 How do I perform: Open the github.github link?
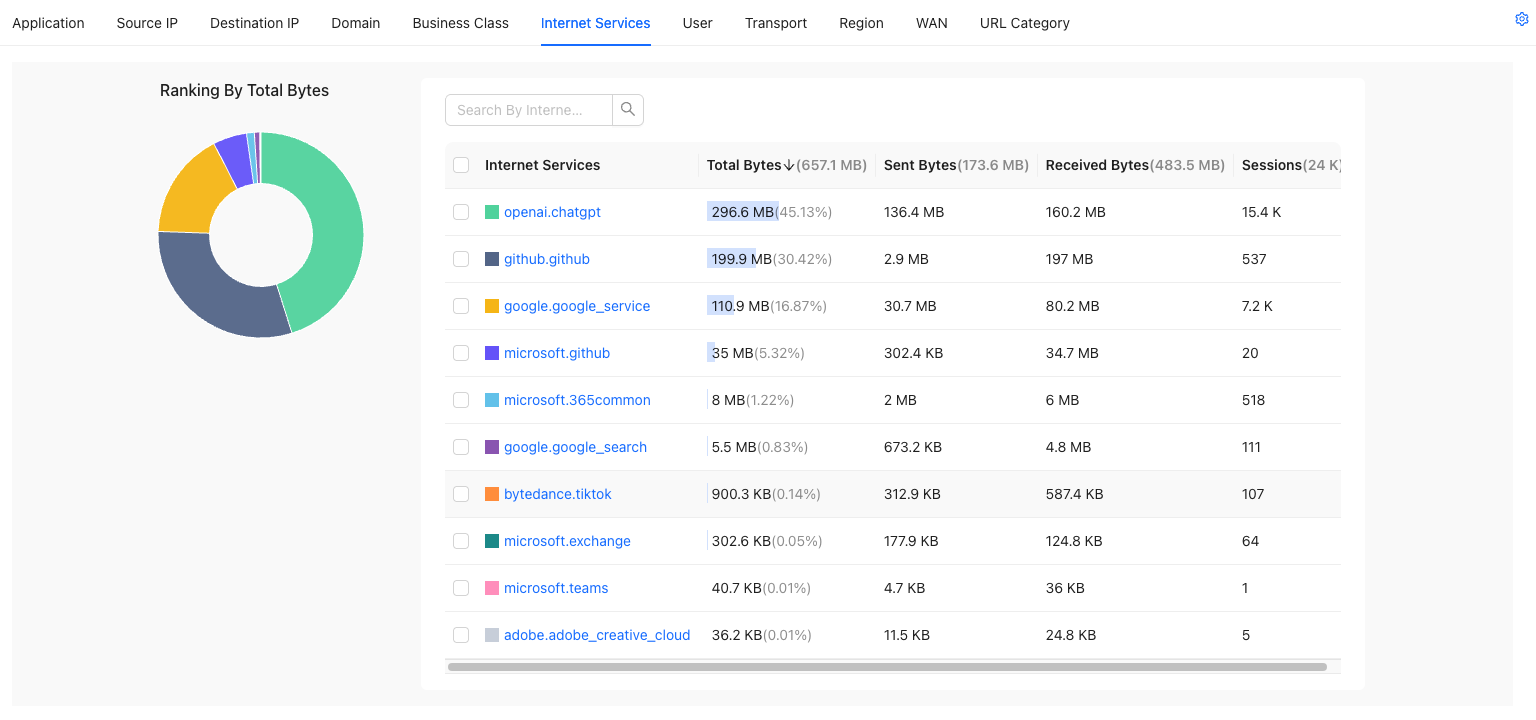547,259
